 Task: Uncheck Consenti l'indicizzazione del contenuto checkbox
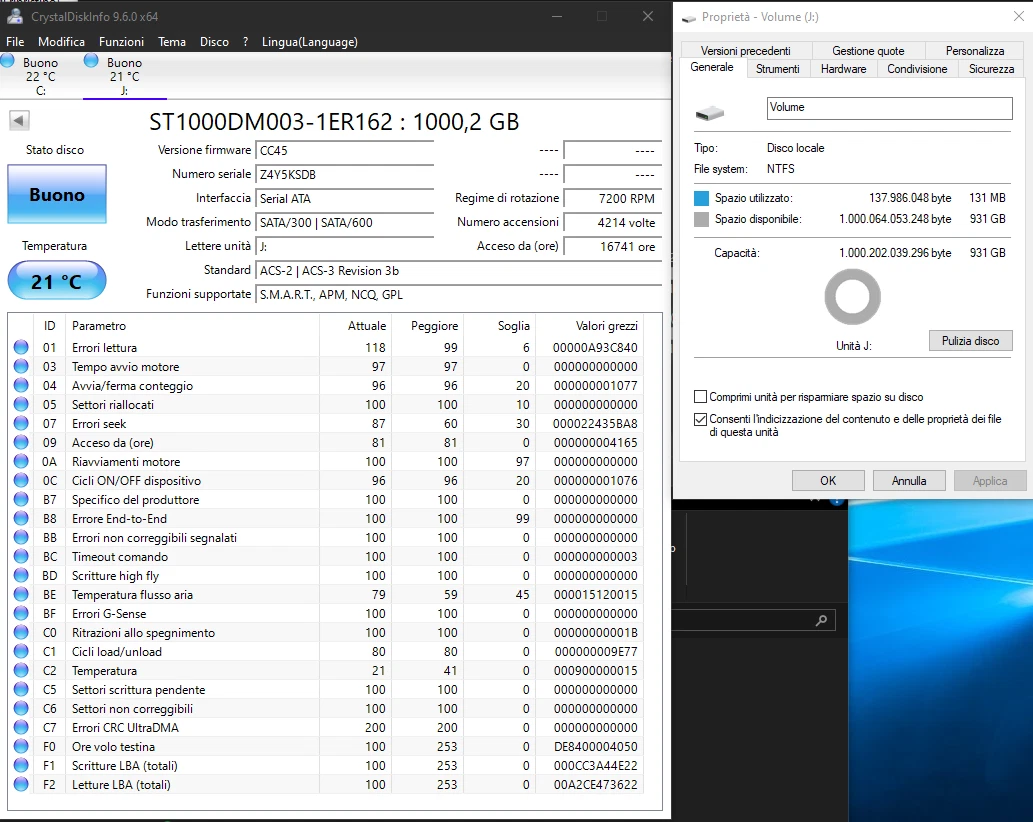(700, 419)
